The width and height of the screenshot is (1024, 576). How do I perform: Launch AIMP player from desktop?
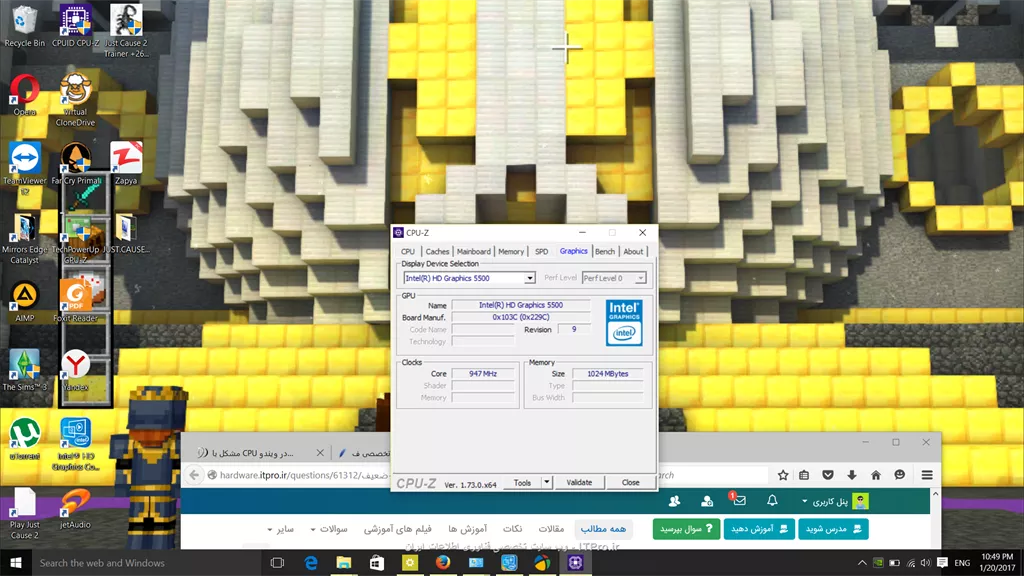(24, 302)
